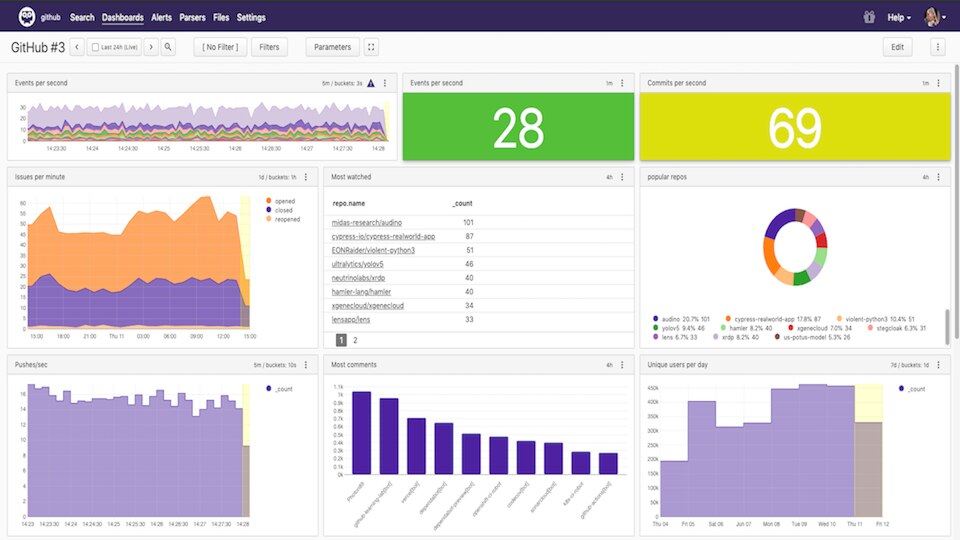Go to page 2 of Most watched table
This screenshot has width=960, height=540.
pyautogui.click(x=355, y=340)
